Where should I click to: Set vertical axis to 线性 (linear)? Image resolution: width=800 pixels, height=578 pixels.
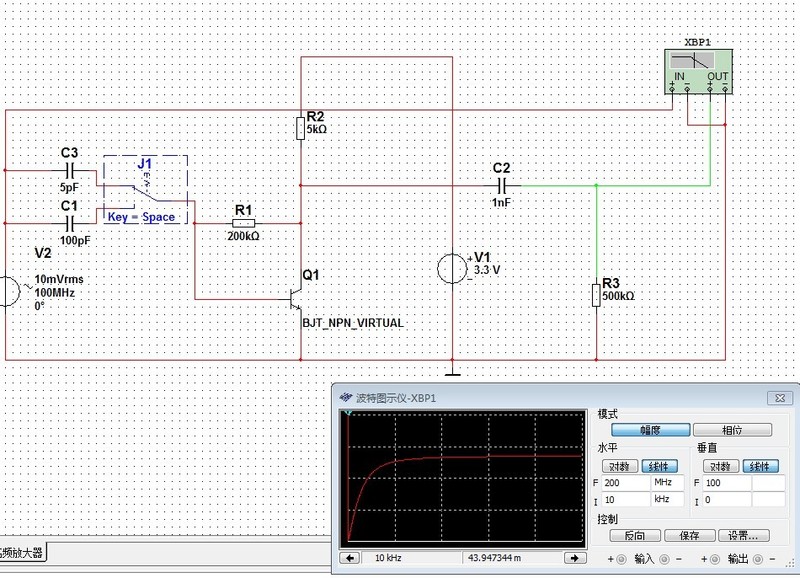click(759, 466)
